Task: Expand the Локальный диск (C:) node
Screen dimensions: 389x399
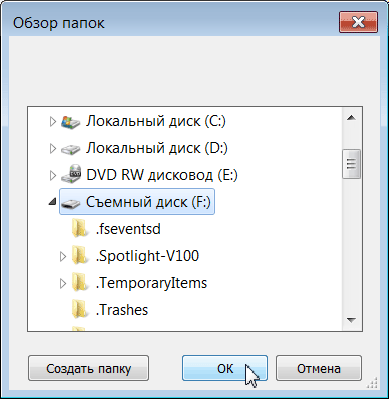Action: pyautogui.click(x=53, y=122)
